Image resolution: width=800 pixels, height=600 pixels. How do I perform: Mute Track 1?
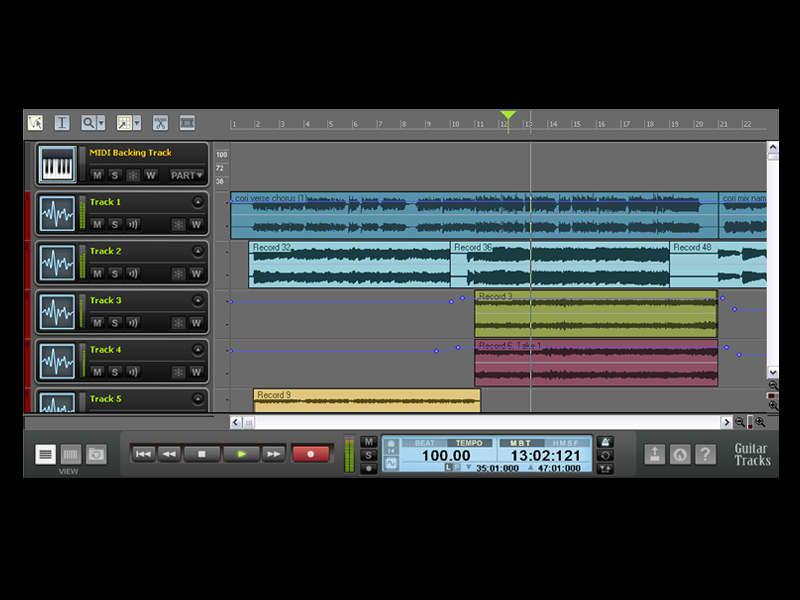click(97, 224)
